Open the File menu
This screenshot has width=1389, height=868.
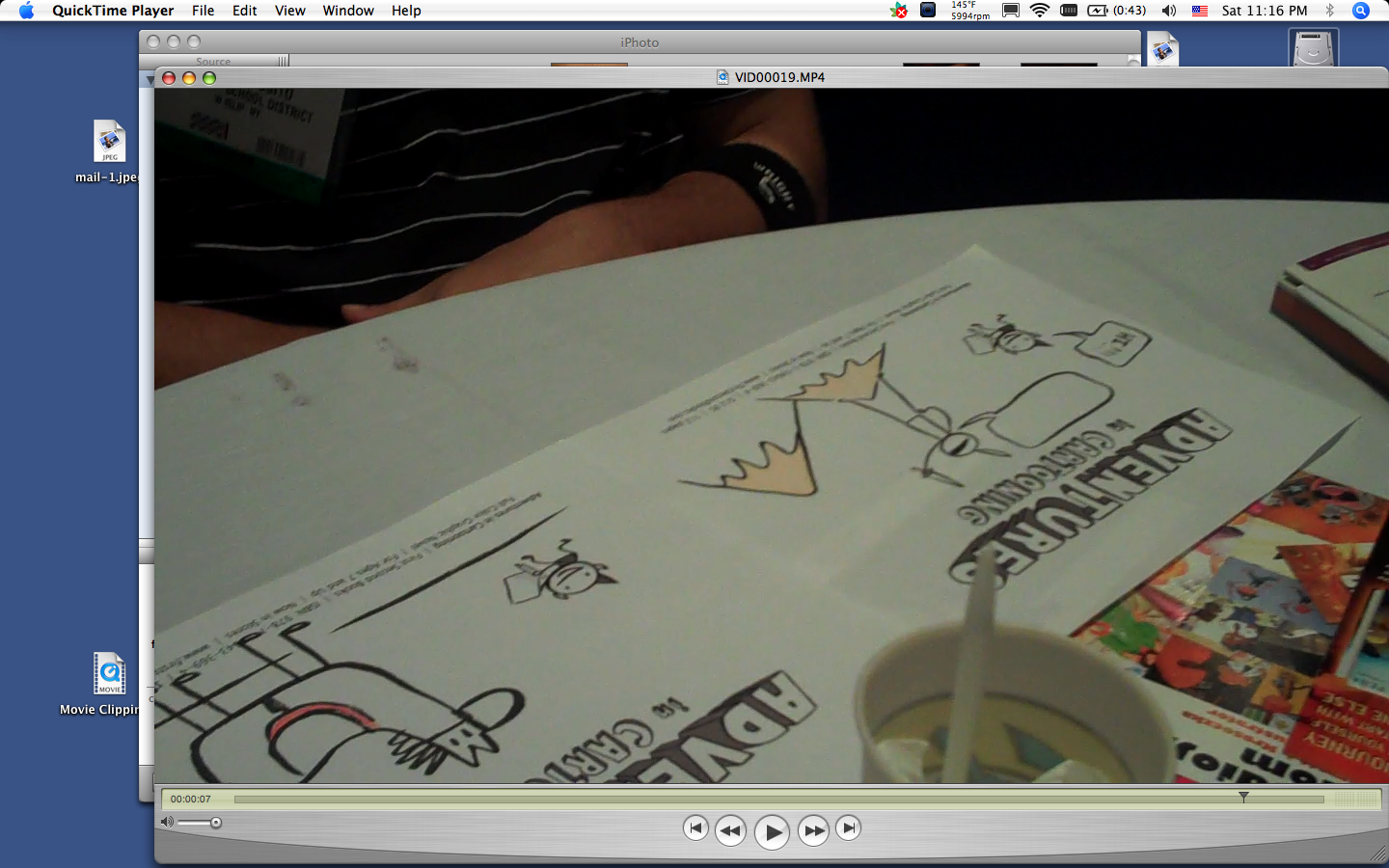pos(203,11)
